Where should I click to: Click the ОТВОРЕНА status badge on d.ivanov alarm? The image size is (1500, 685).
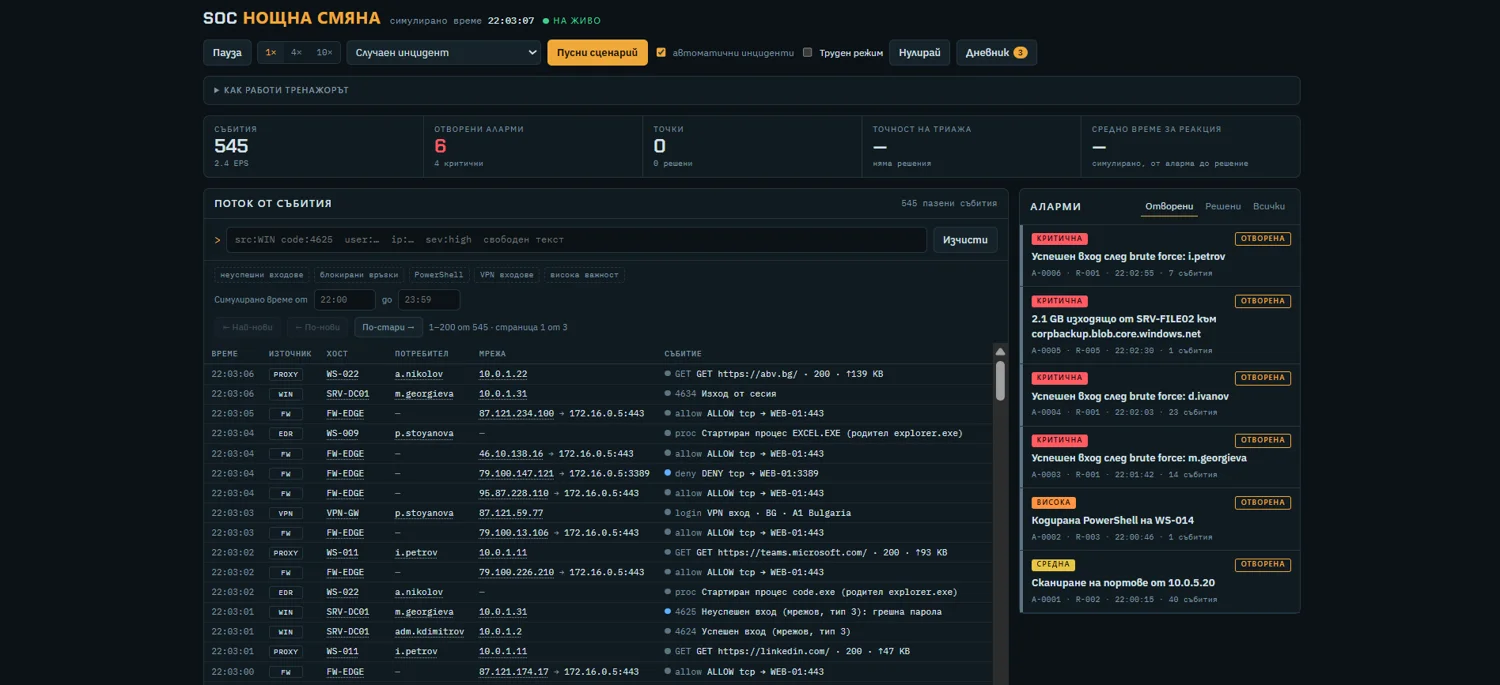click(x=1263, y=378)
